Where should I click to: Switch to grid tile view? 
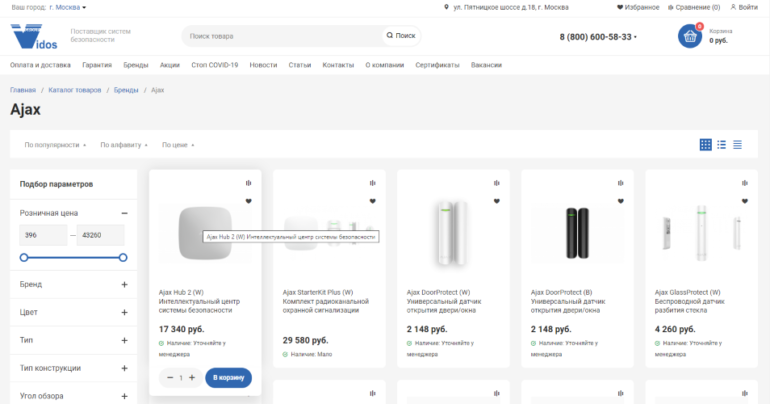pyautogui.click(x=706, y=144)
